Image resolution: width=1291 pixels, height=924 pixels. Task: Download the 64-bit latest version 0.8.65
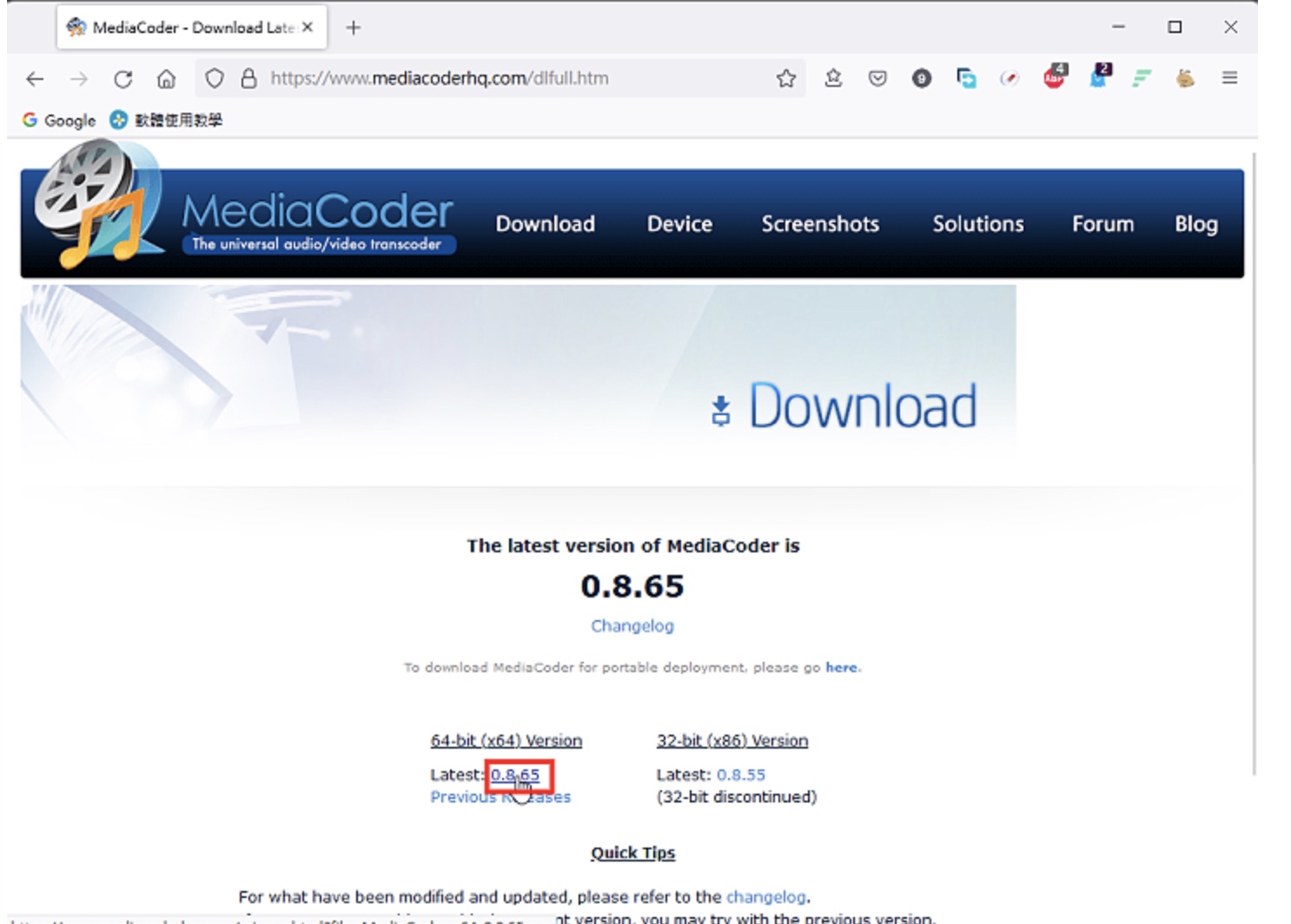[x=515, y=775]
